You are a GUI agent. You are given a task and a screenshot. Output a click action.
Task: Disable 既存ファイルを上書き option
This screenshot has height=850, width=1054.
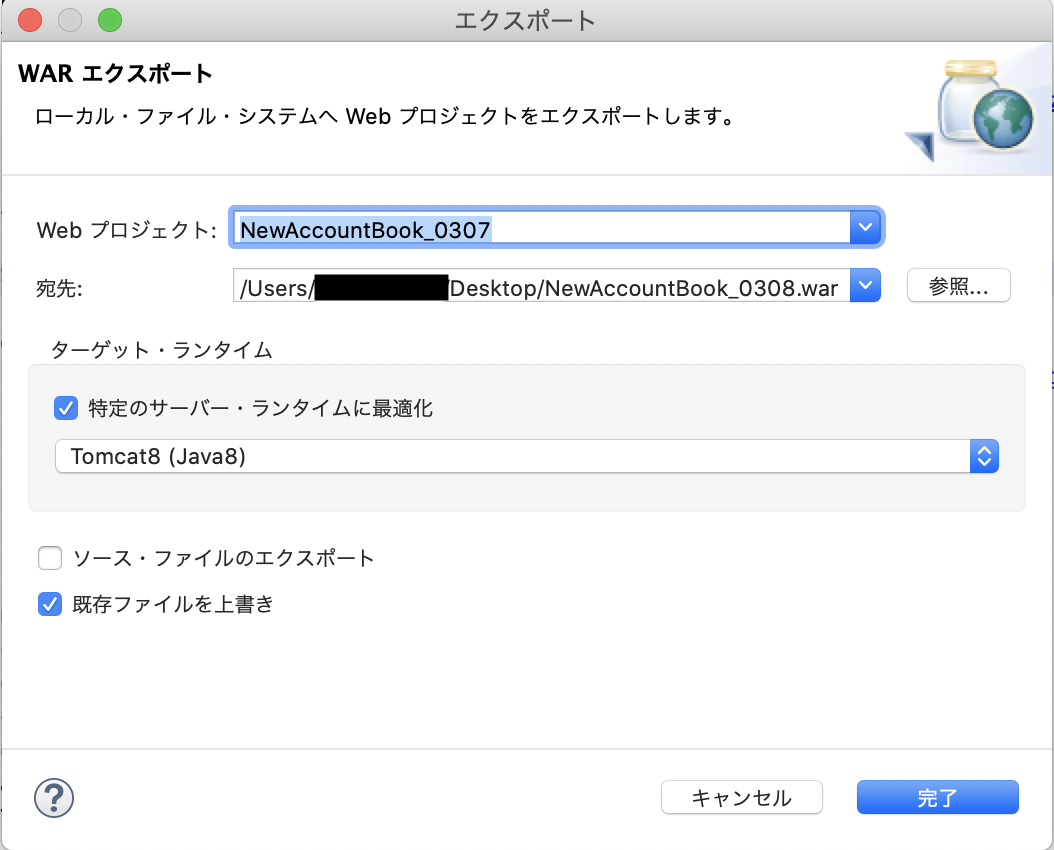coord(50,604)
